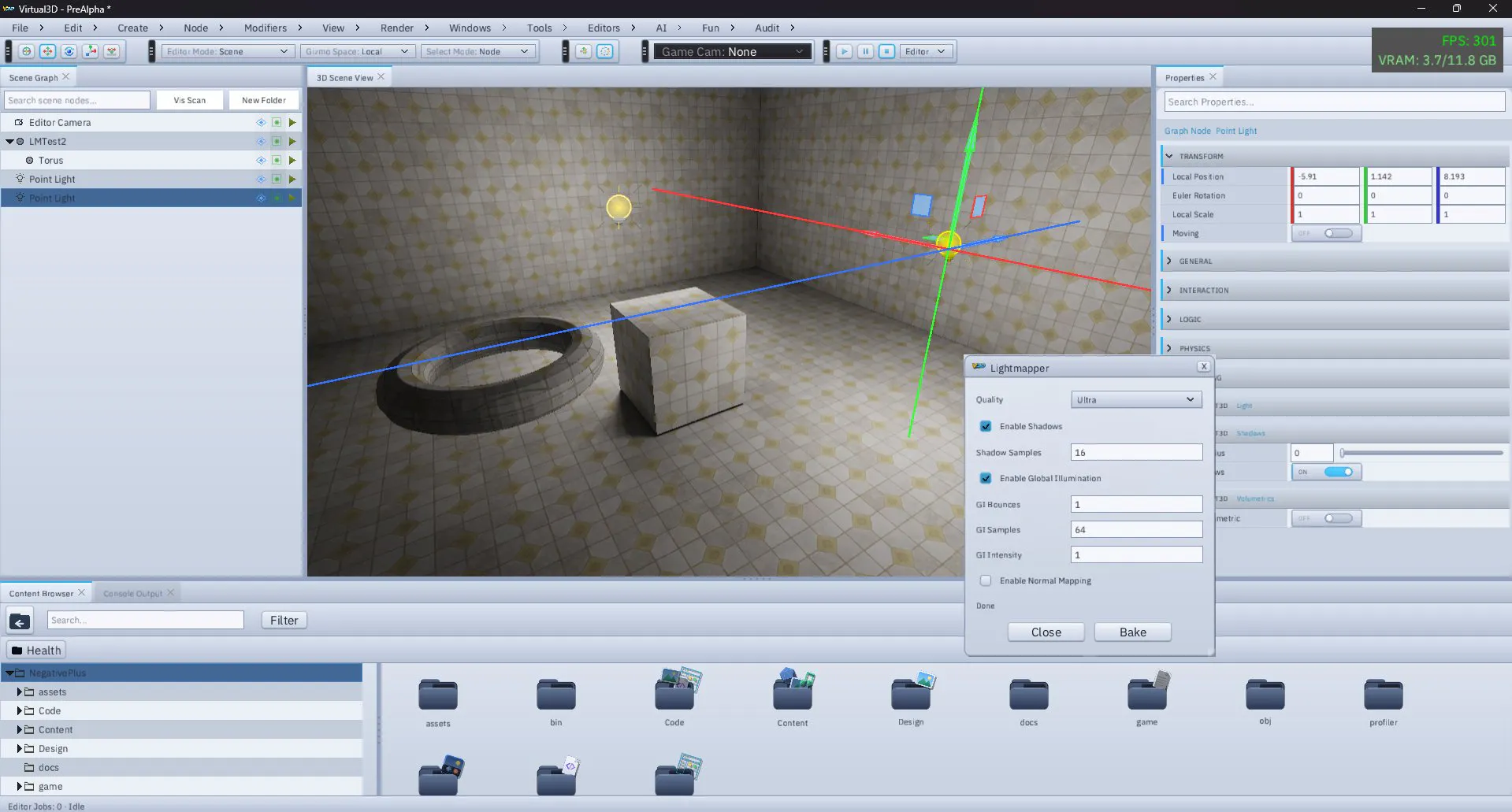Click the Health button
Image resolution: width=1512 pixels, height=812 pixels.
point(36,651)
